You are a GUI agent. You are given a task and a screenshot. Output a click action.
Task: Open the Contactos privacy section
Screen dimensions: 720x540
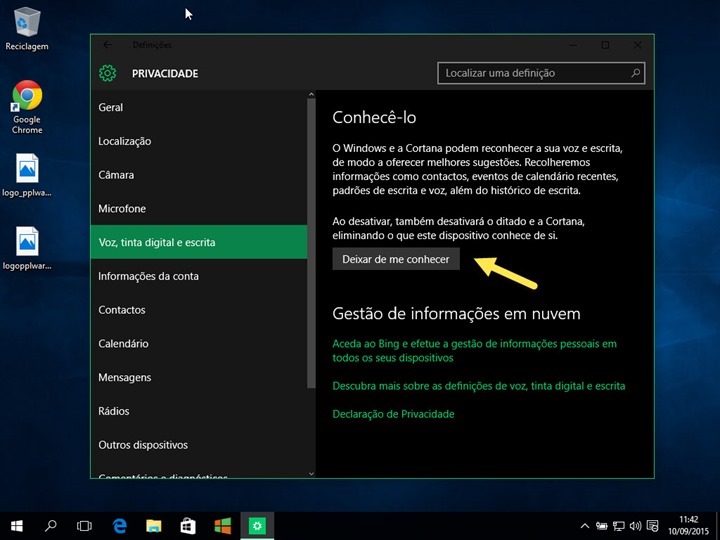pyautogui.click(x=199, y=310)
